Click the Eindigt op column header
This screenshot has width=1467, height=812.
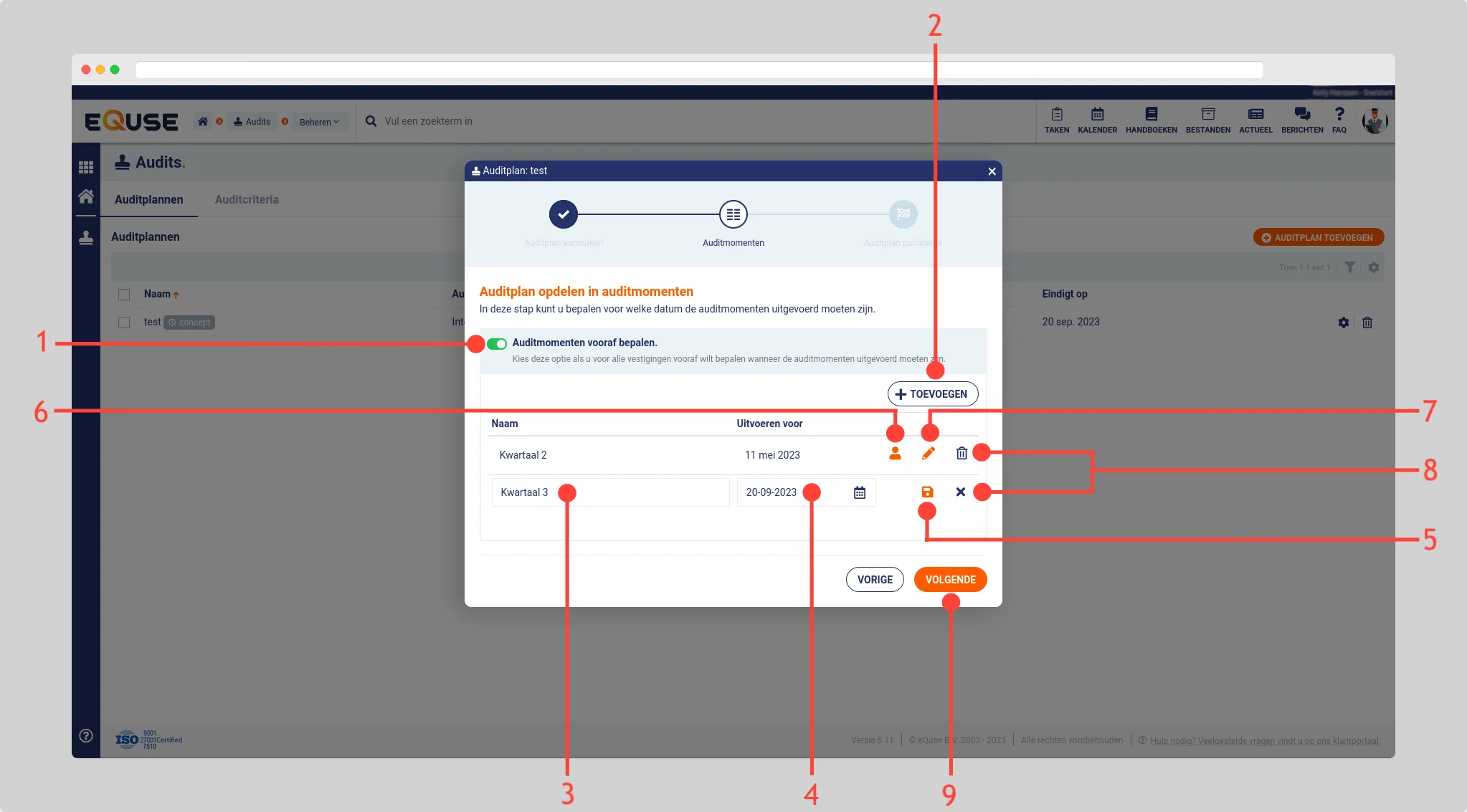[1064, 294]
